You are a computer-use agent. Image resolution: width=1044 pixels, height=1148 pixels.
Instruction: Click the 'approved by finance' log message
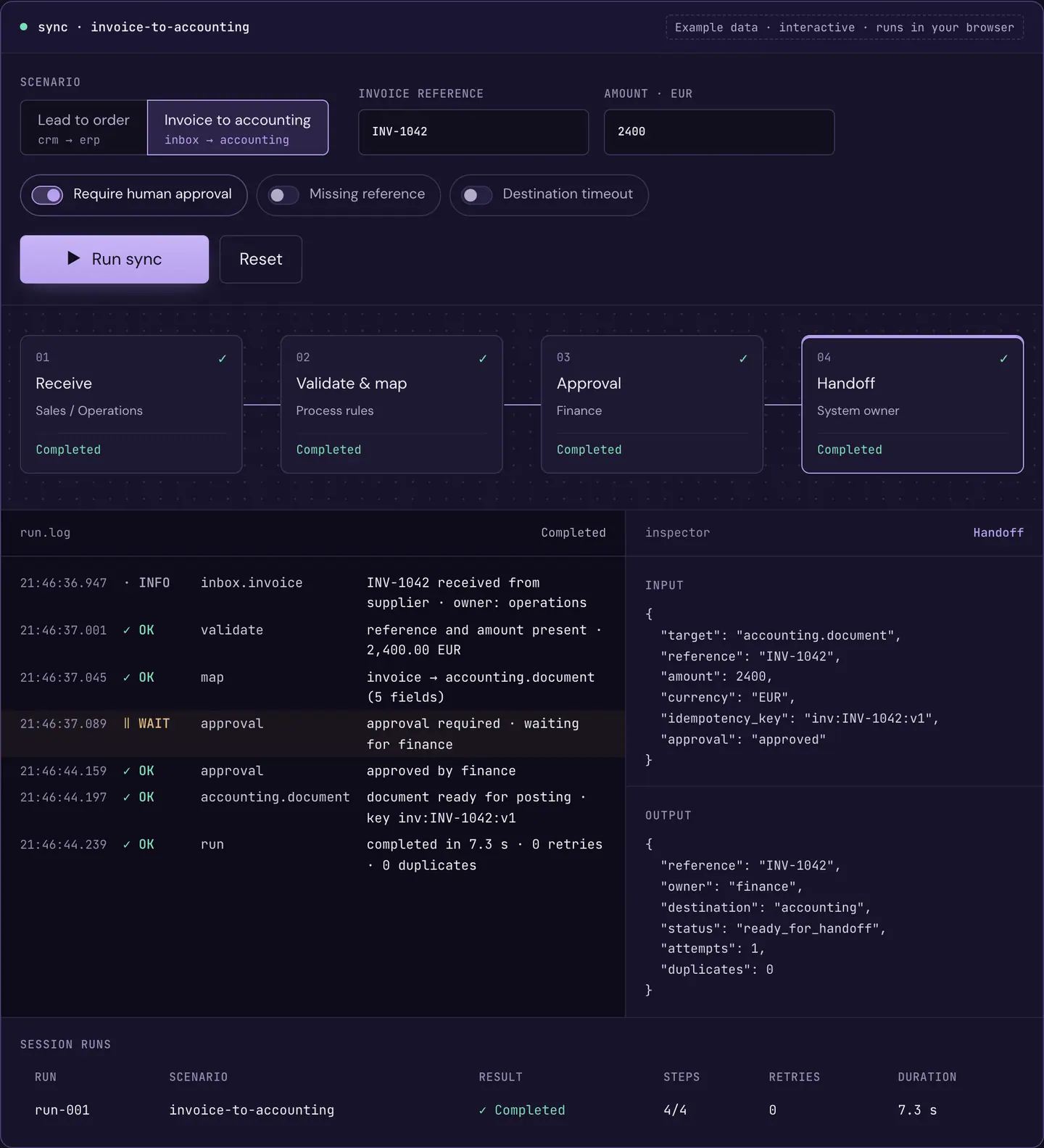[x=442, y=771]
